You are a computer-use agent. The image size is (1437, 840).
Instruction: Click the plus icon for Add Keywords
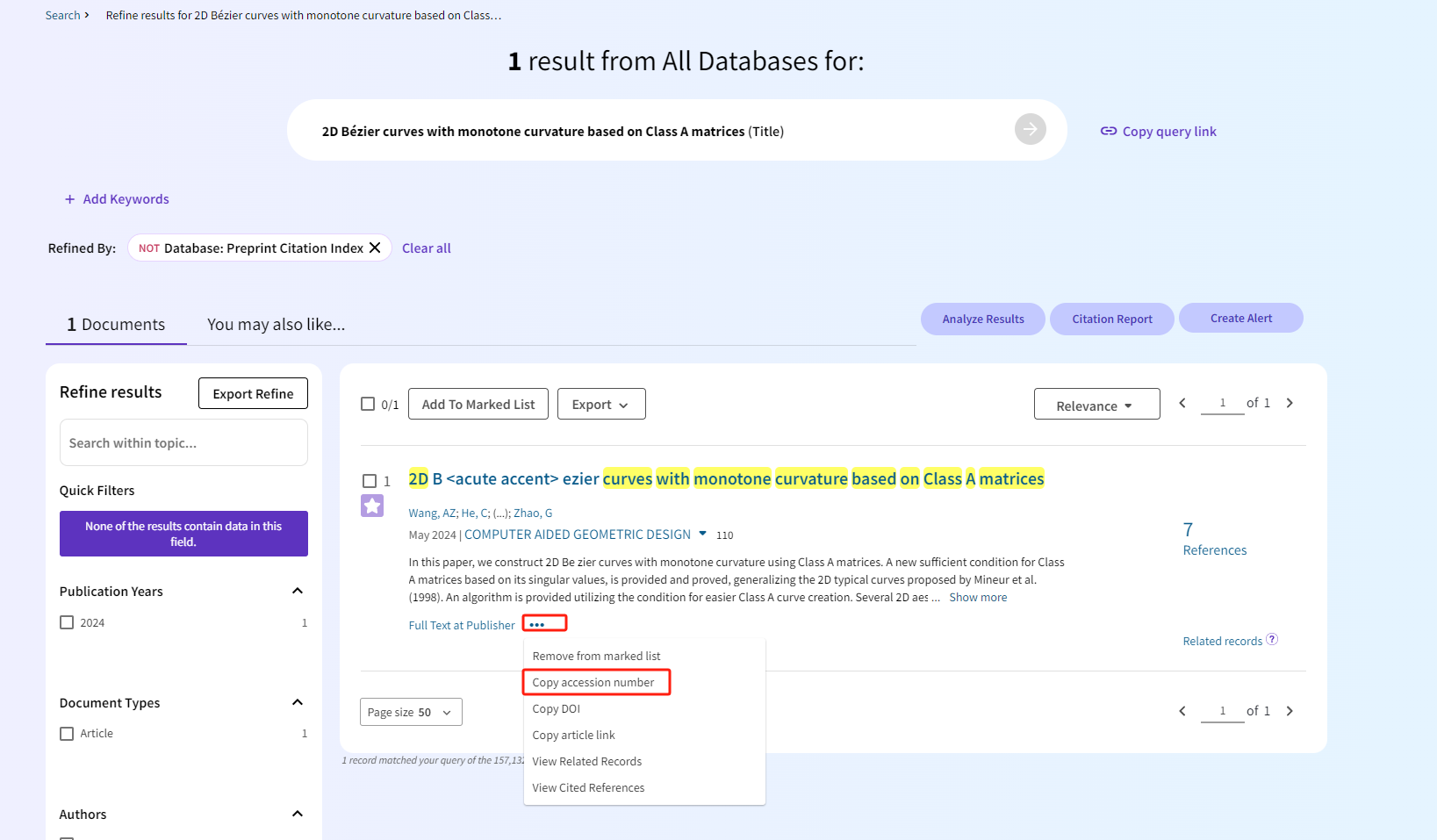70,199
